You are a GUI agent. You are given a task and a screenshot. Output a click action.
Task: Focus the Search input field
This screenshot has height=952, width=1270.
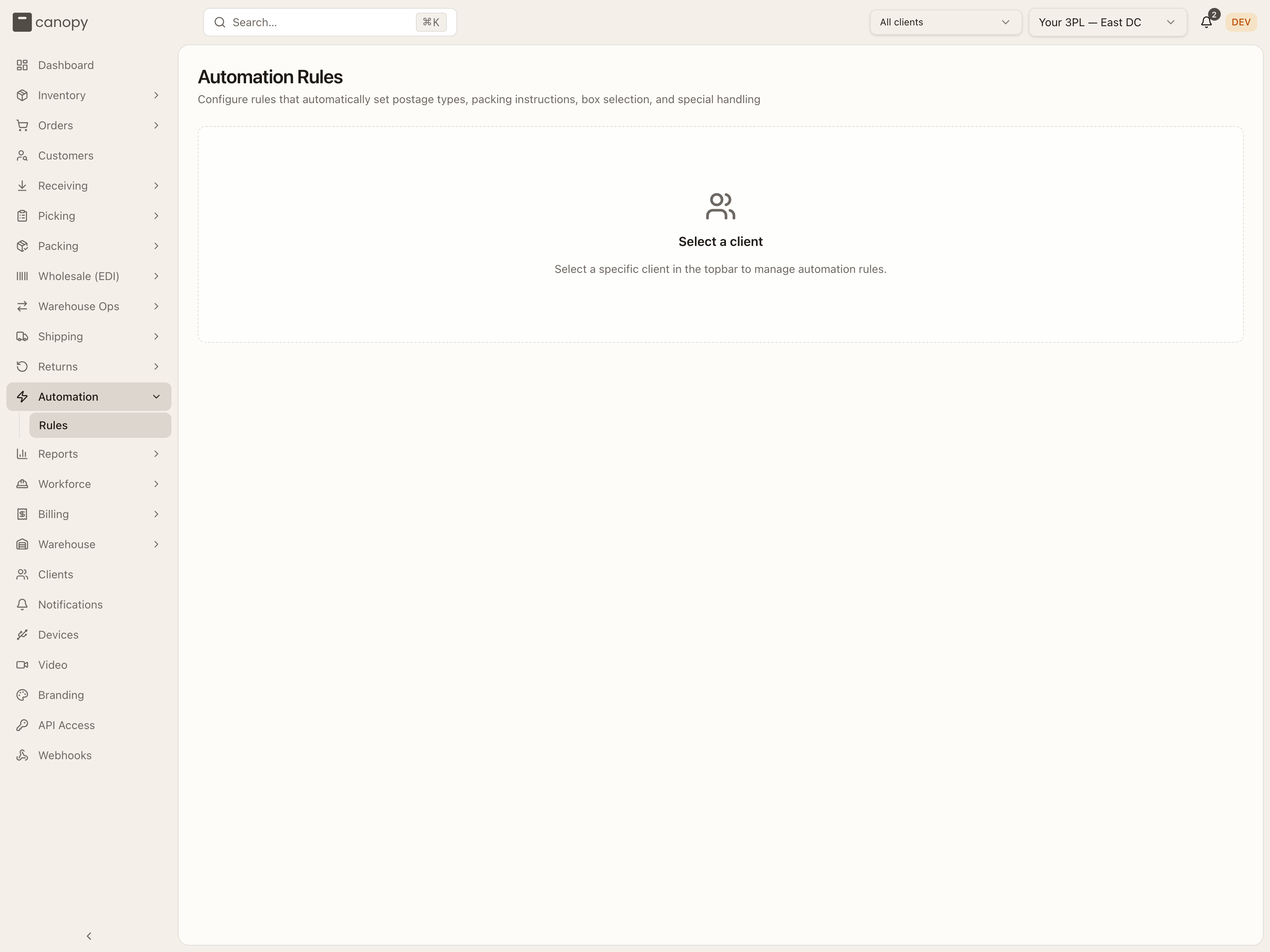(x=330, y=22)
